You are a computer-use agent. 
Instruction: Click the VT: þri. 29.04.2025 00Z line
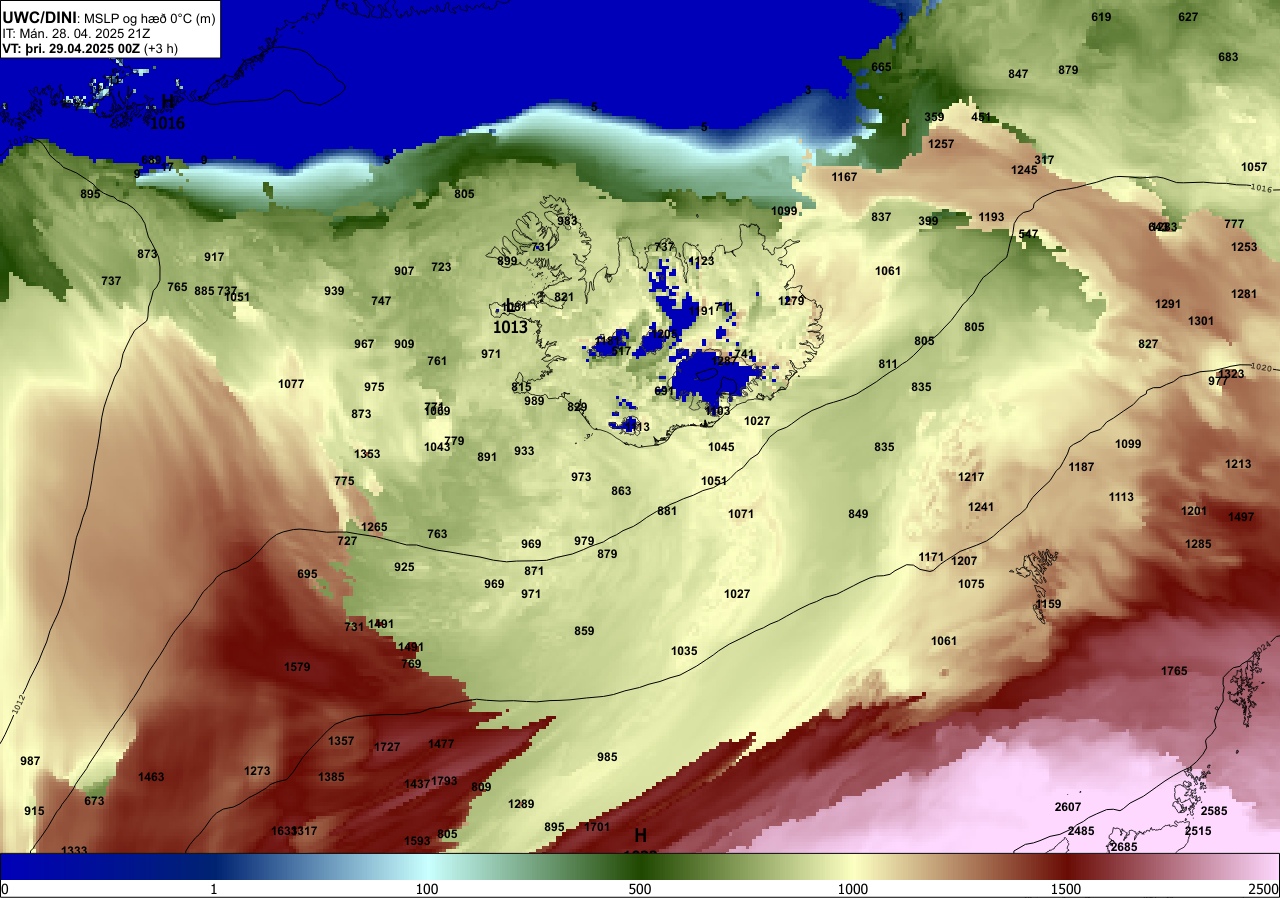(x=90, y=48)
